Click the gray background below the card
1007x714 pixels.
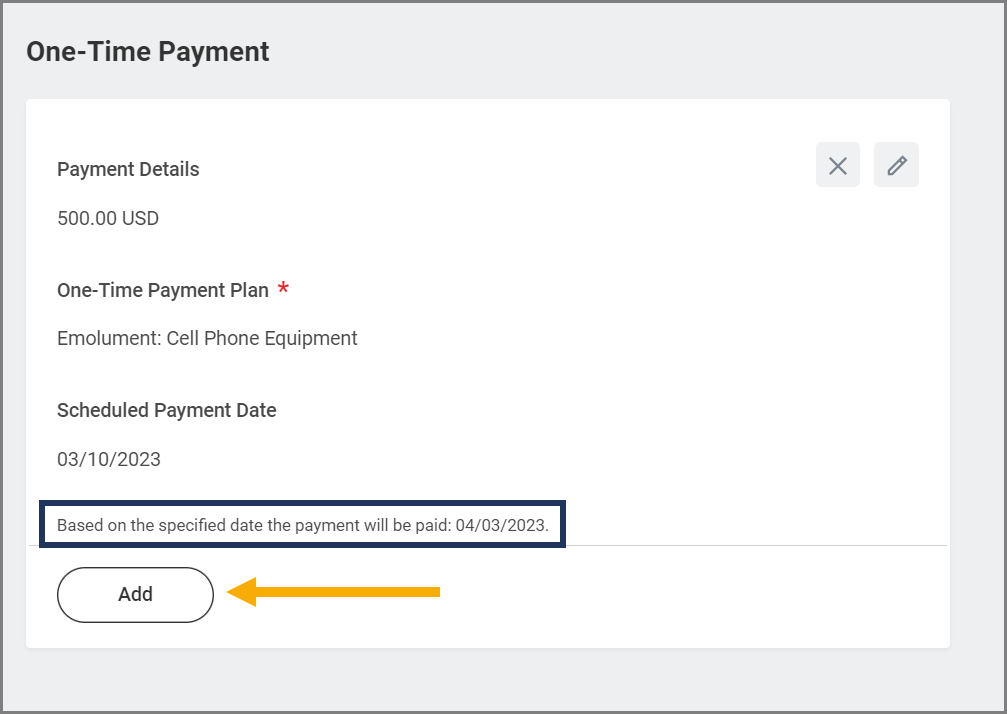(x=500, y=680)
